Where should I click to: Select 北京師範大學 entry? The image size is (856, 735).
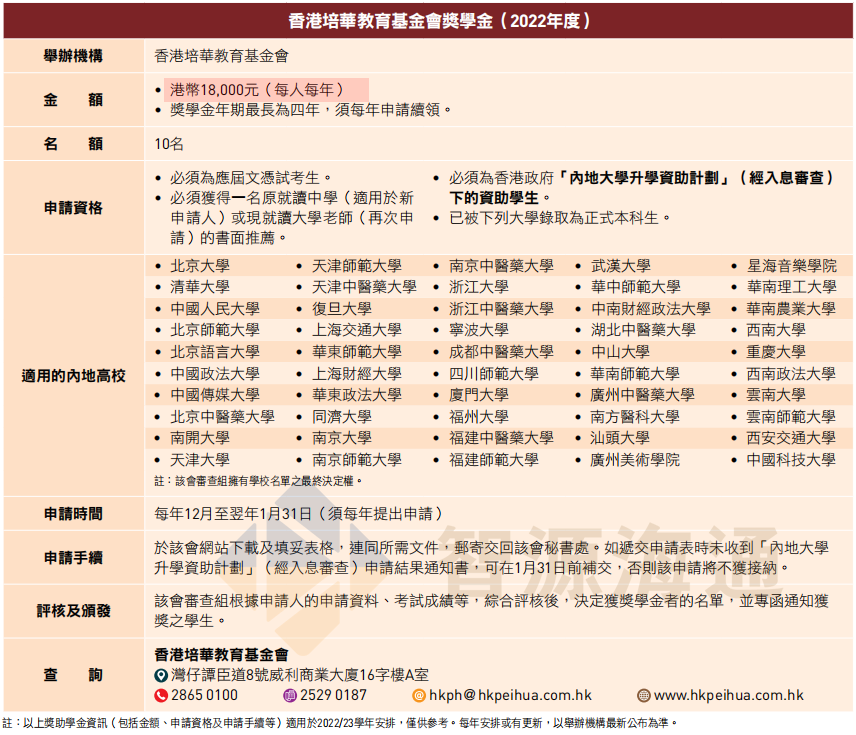tap(215, 330)
